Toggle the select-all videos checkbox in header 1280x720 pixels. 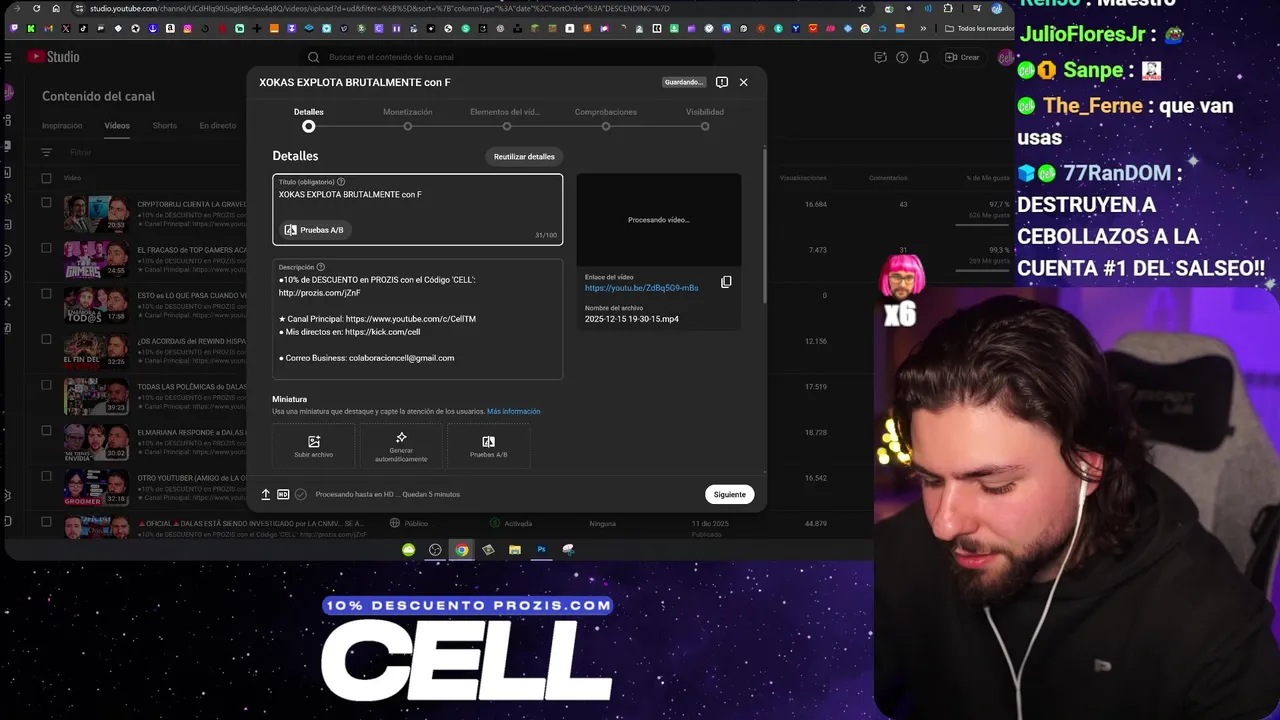46,178
